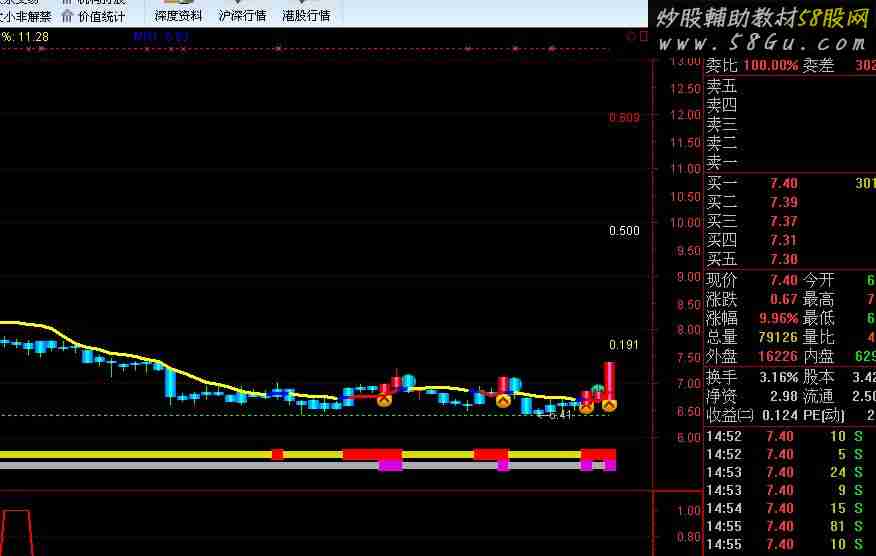Select the 14:53 tick row with volume 24
Screen dimensions: 876x556
point(789,472)
